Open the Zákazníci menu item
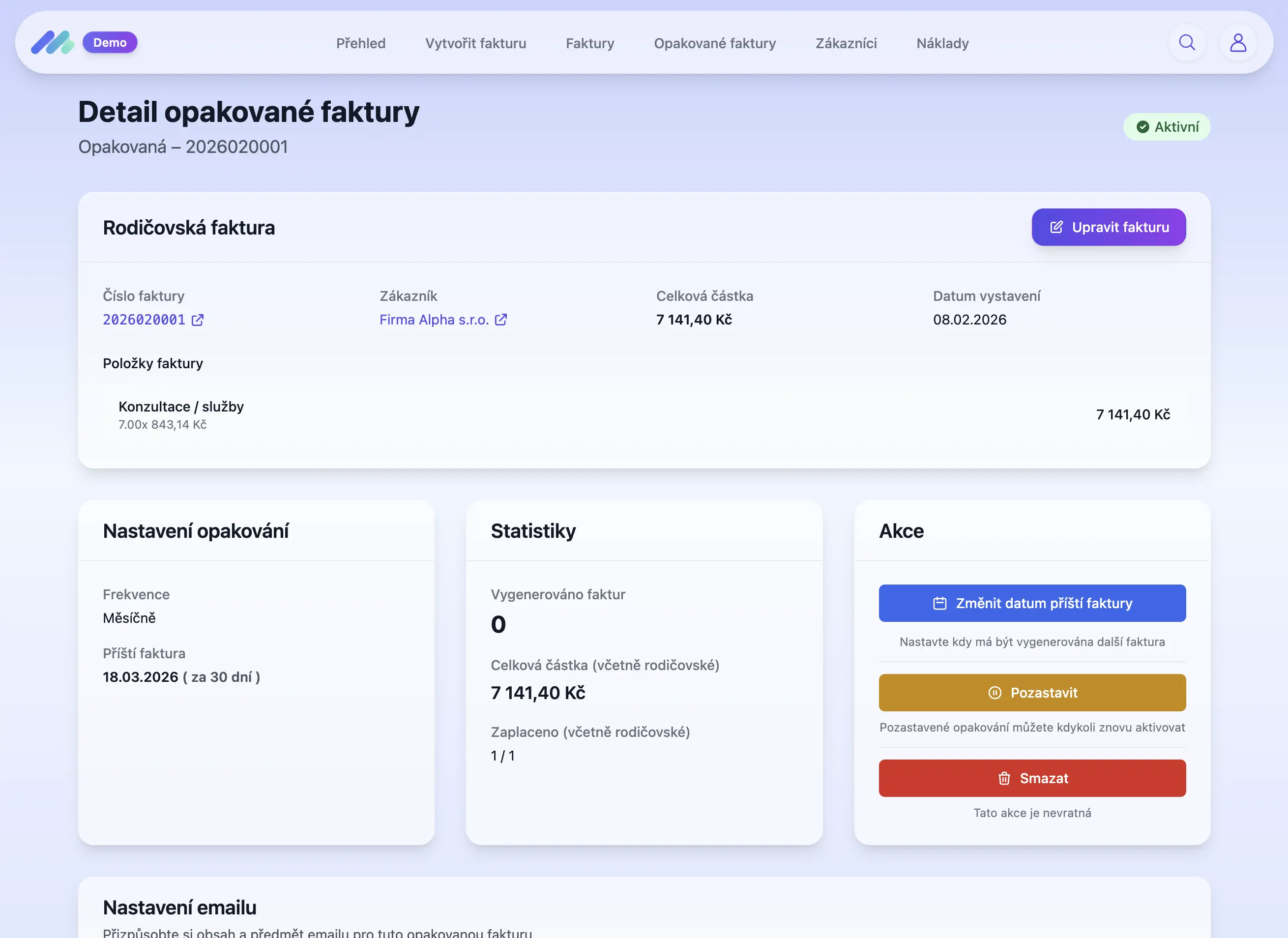The image size is (1288, 938). pos(846,43)
